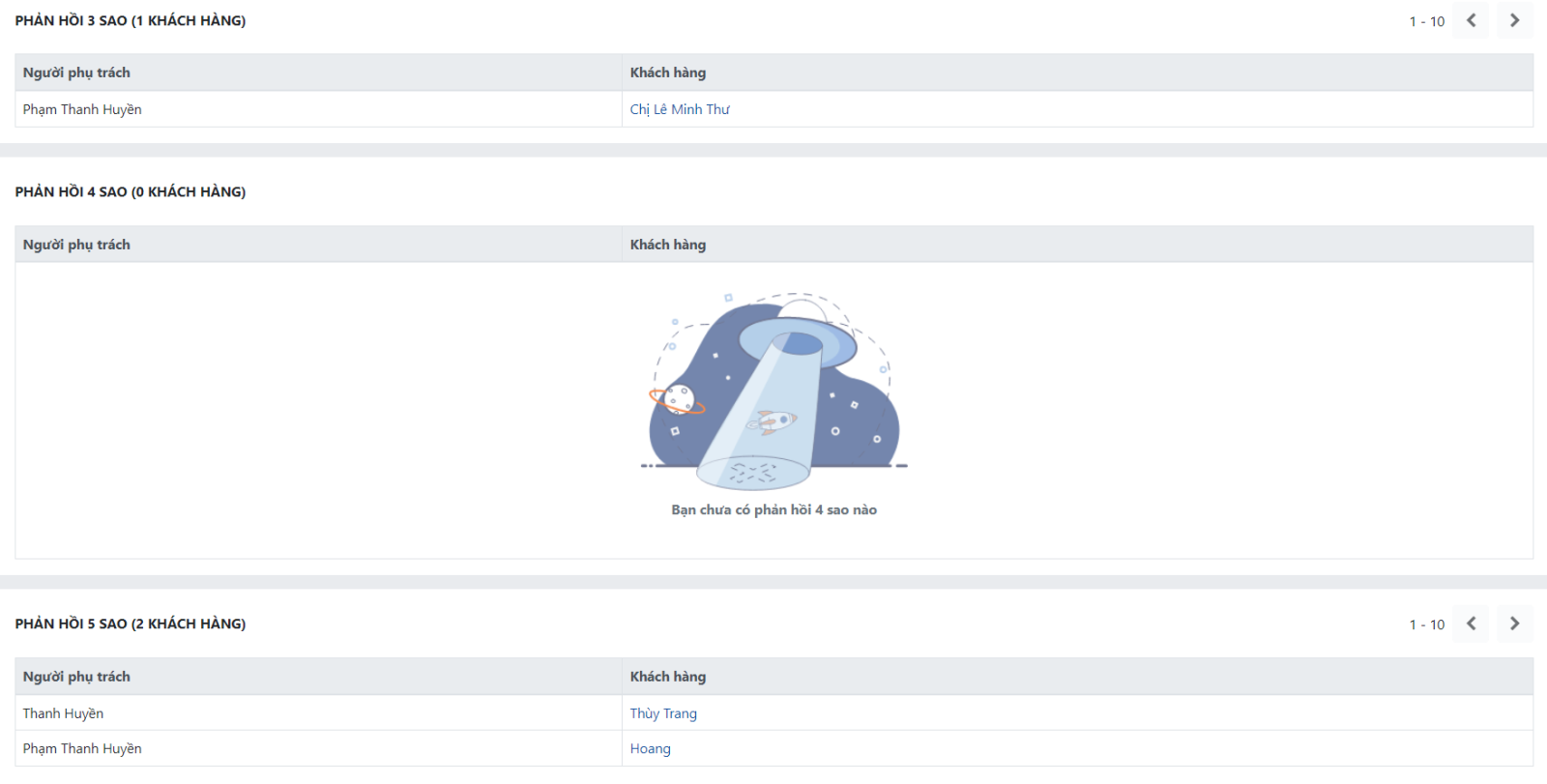The height and width of the screenshot is (784, 1547).
Task: Sort 5-star table by Người phụ trách
Action: (76, 677)
